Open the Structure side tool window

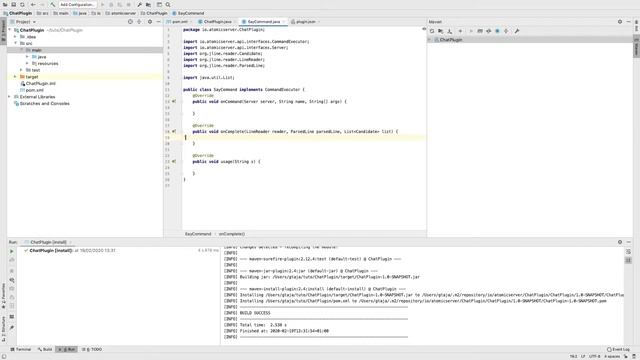click(3, 329)
